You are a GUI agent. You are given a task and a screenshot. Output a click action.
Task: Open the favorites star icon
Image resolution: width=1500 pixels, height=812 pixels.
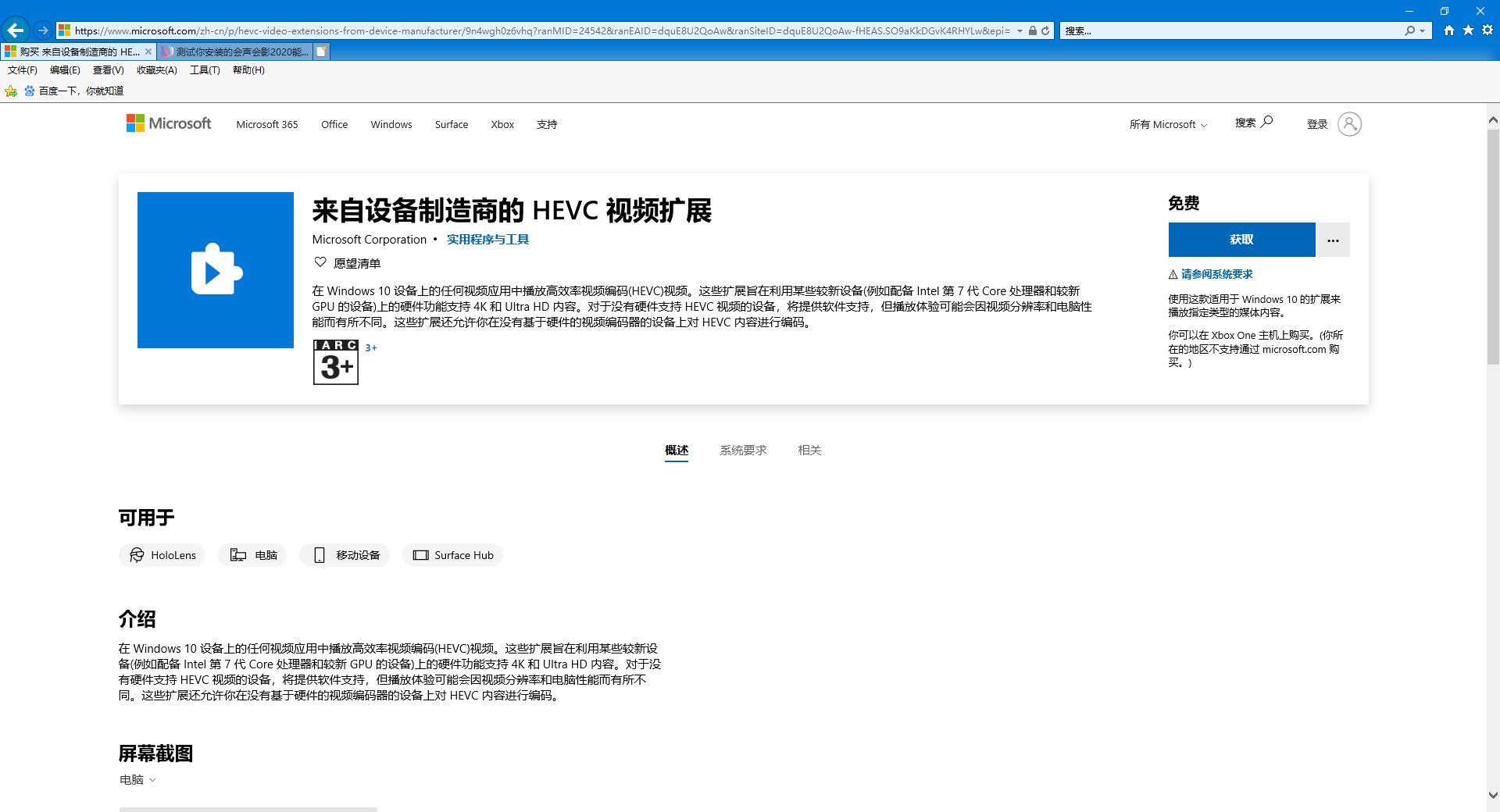click(x=1468, y=30)
